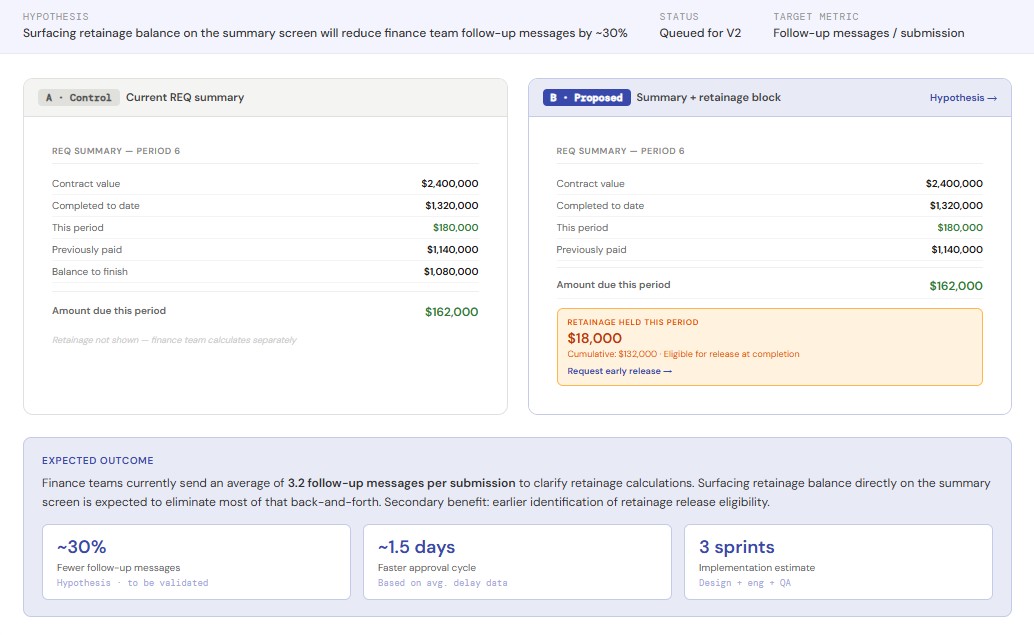Image resolution: width=1034 pixels, height=635 pixels.
Task: Click the ~30% fewer follow-up messages card
Action: pos(196,562)
